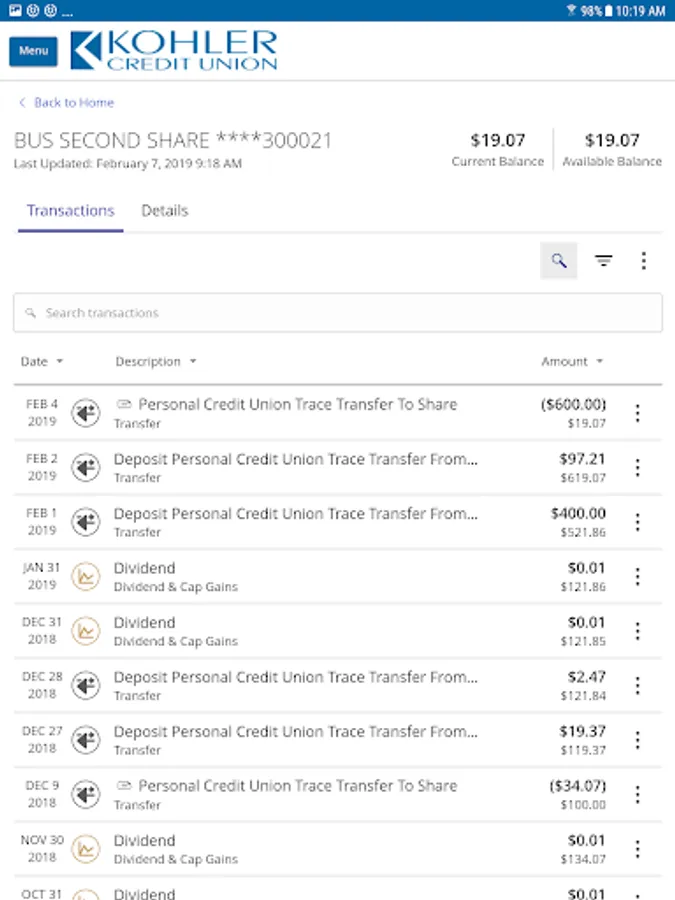Open the toolbar three-dot overflow menu
Viewport: 675px width, 900px height.
point(643,261)
